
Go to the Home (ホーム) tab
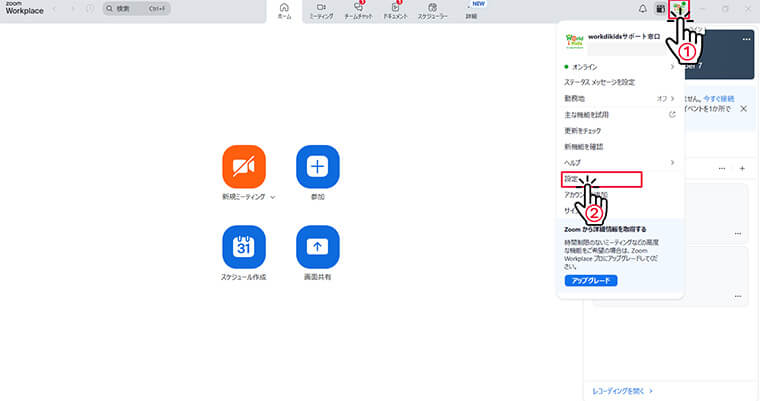tap(284, 11)
